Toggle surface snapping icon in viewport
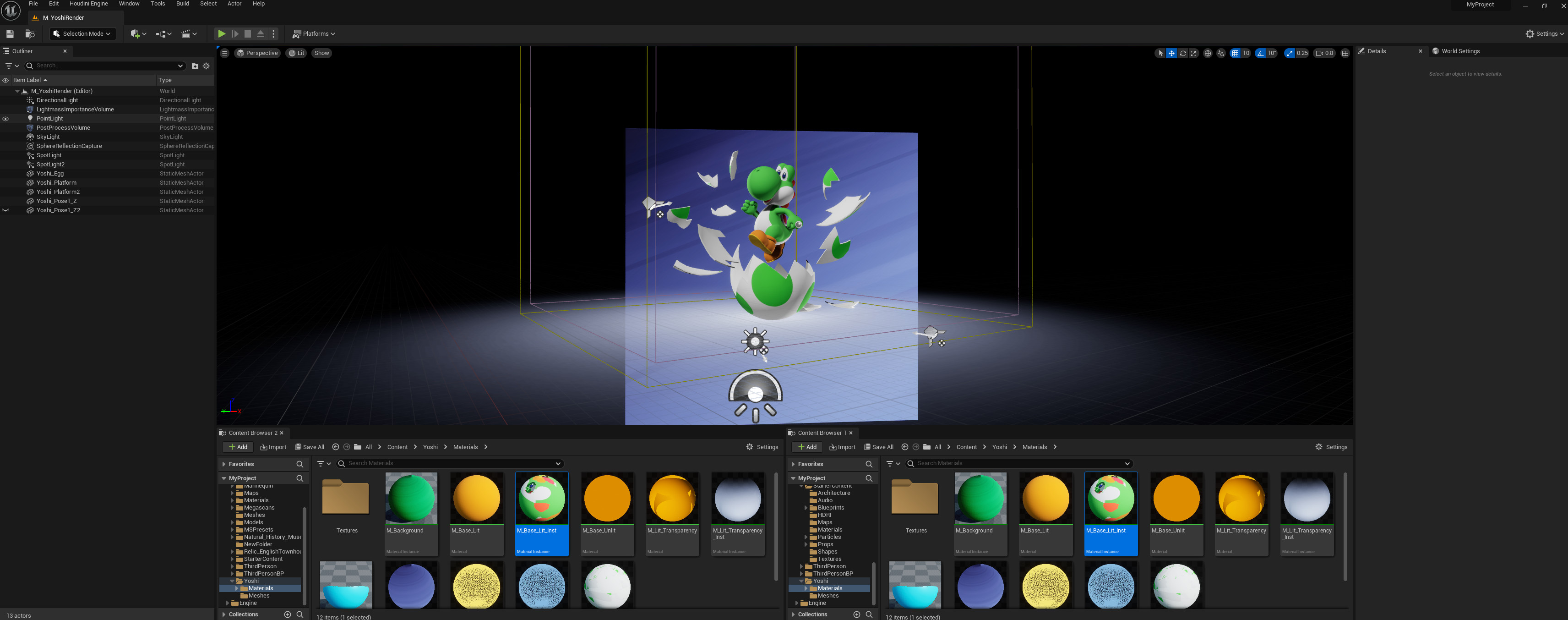Image resolution: width=1568 pixels, height=620 pixels. point(1221,53)
